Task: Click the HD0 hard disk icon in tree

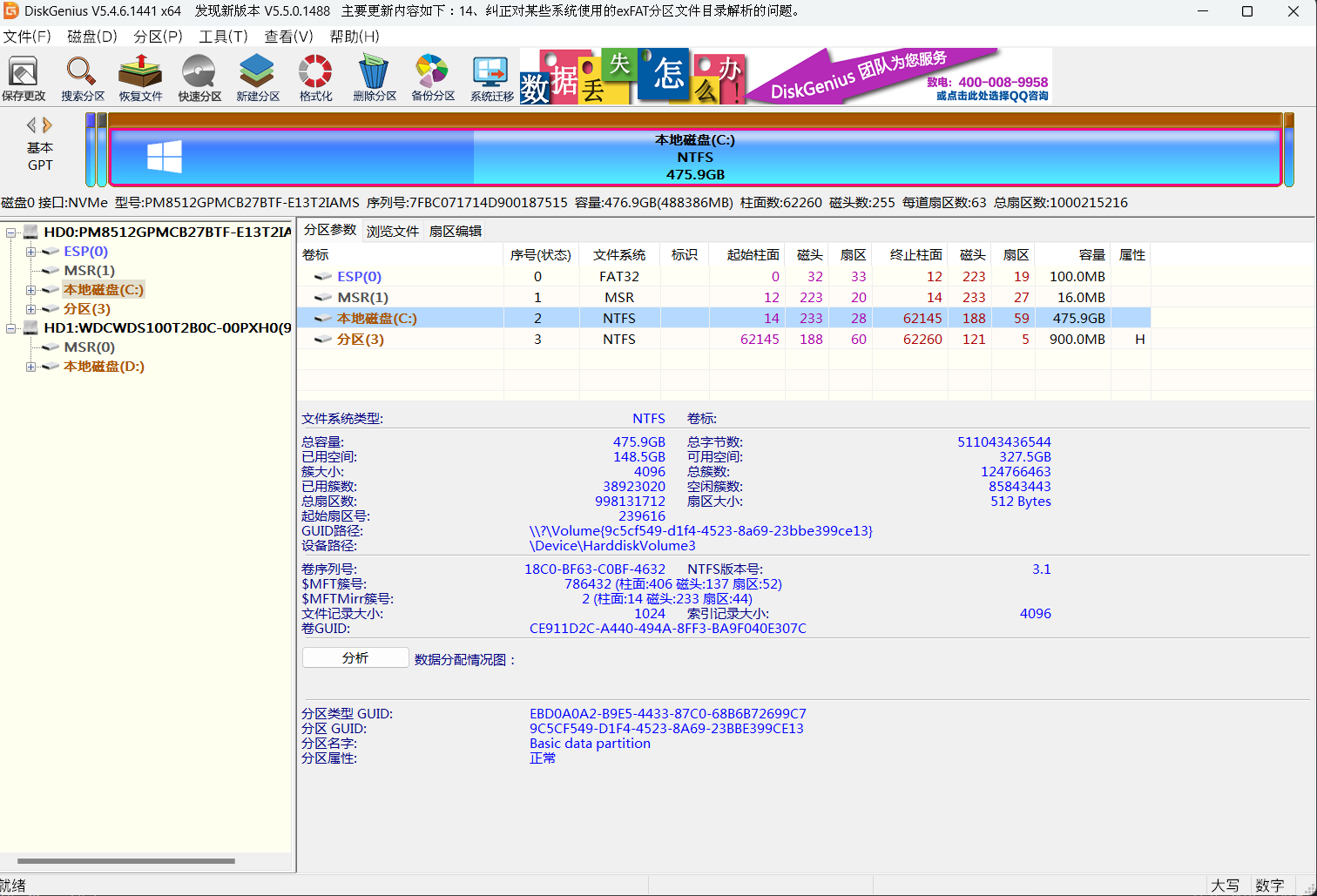Action: (31, 232)
